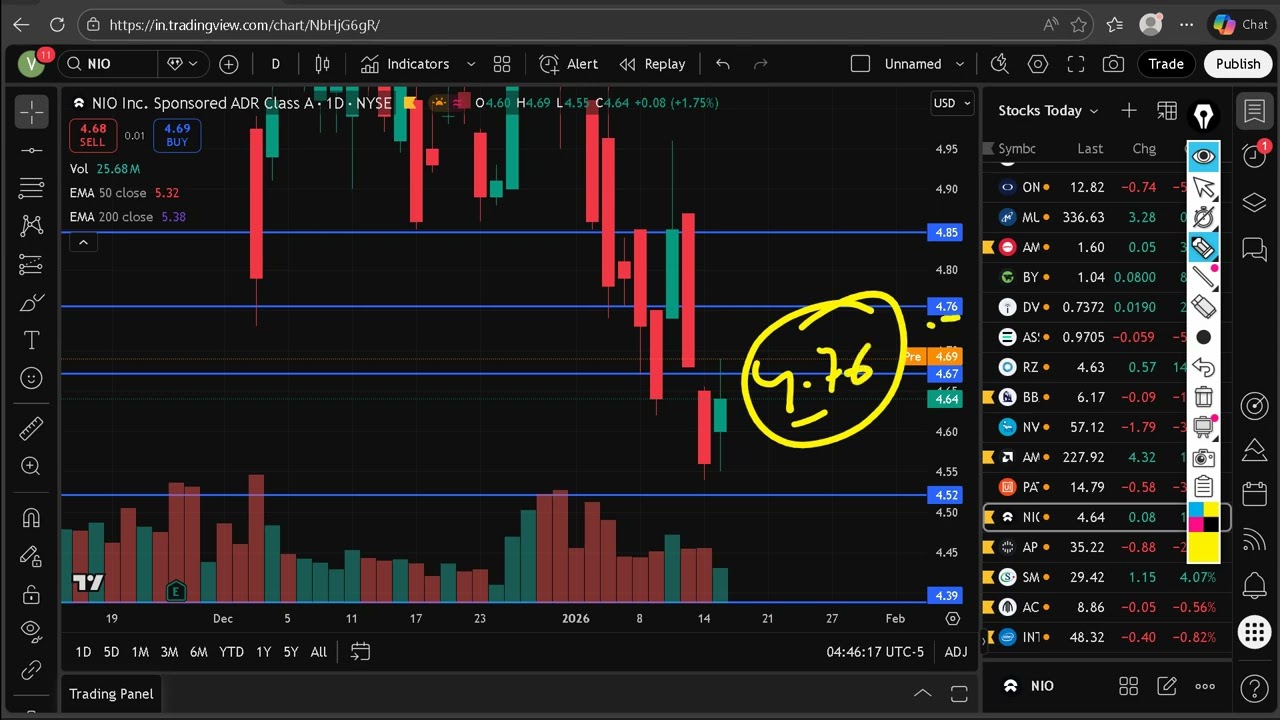Open the Help Center question mark
The width and height of the screenshot is (1280, 720).
(1255, 688)
